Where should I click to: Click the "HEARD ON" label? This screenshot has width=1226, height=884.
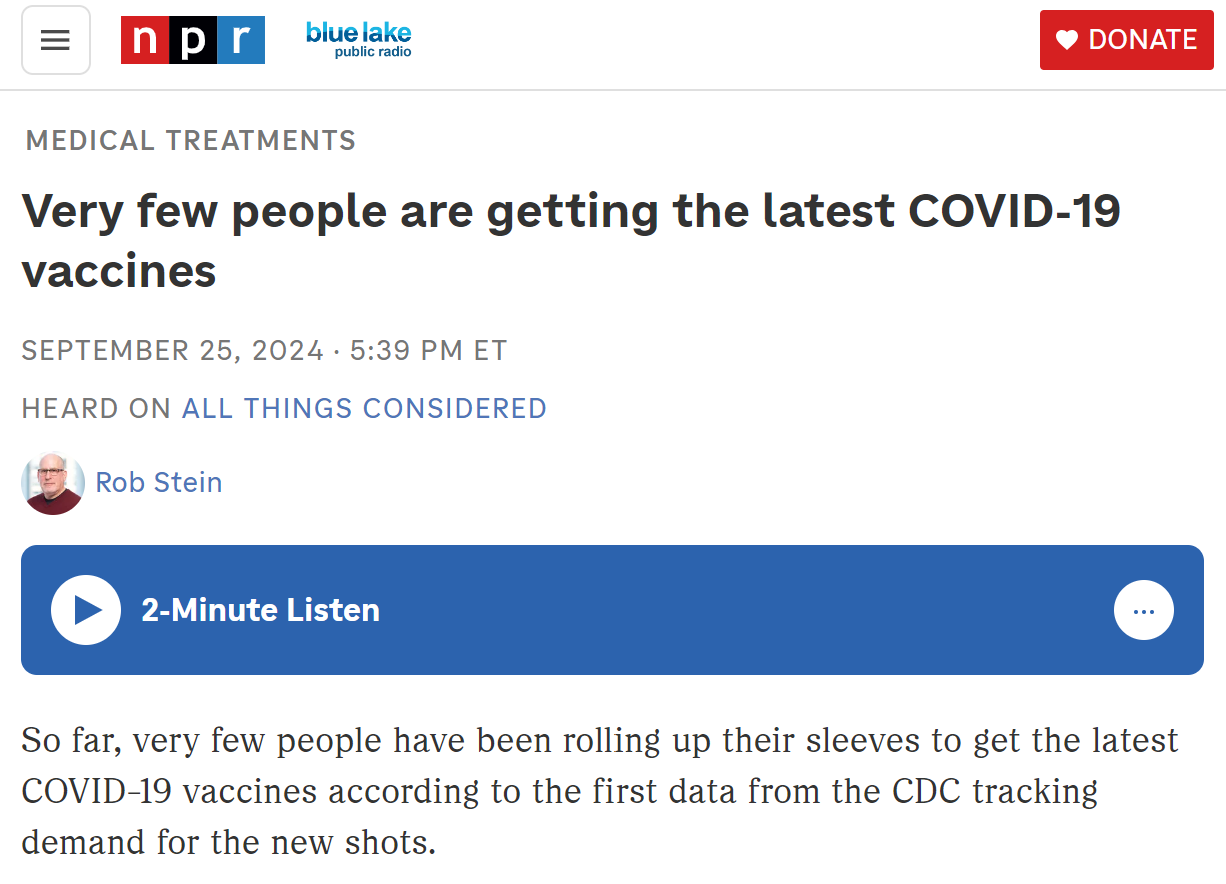pyautogui.click(x=96, y=408)
